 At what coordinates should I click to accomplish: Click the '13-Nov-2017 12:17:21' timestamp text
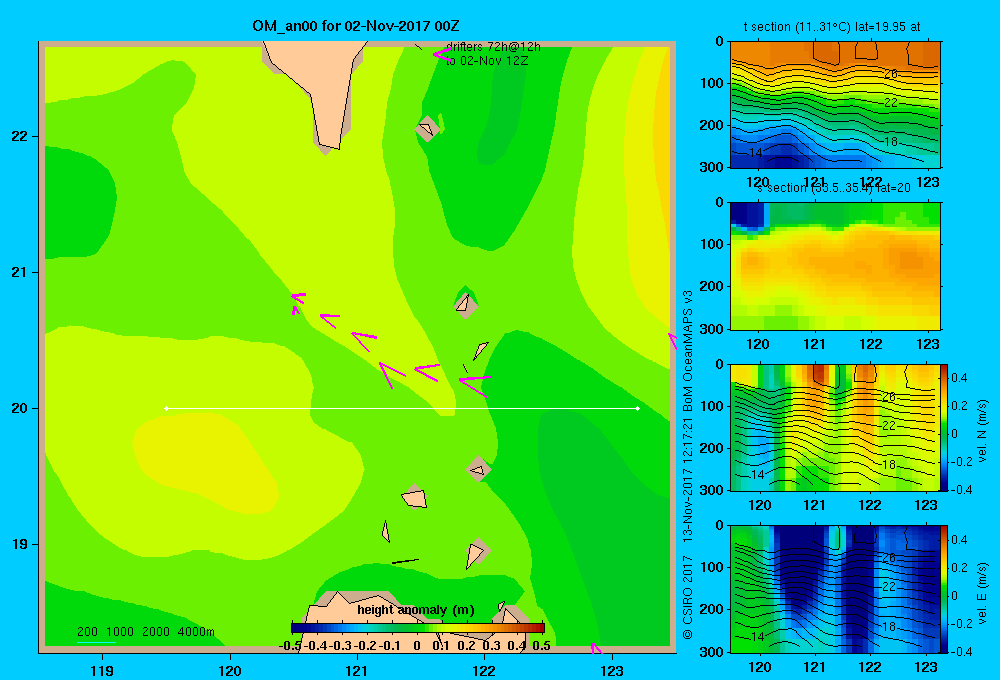688,480
